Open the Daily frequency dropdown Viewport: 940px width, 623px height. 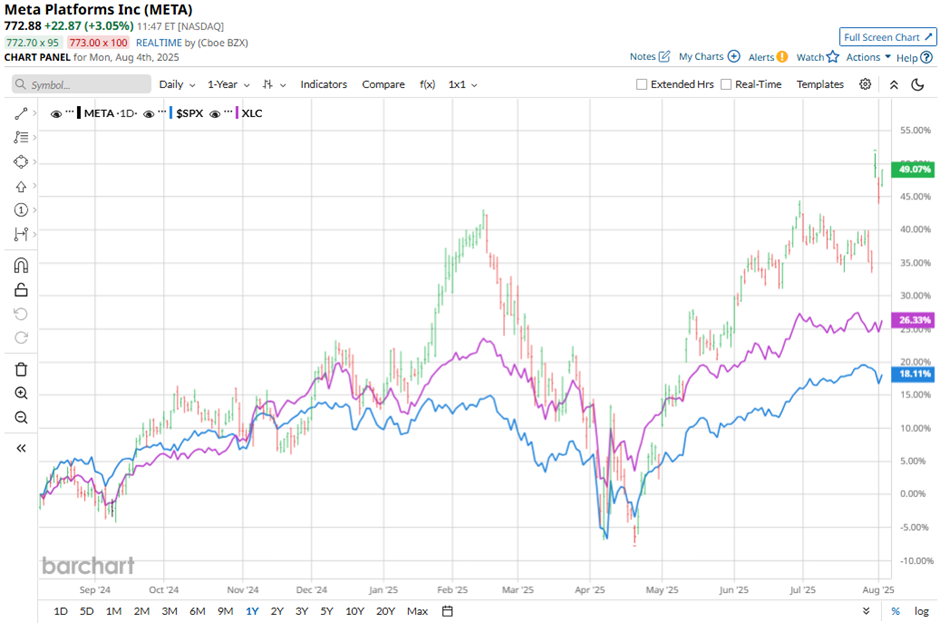(177, 85)
